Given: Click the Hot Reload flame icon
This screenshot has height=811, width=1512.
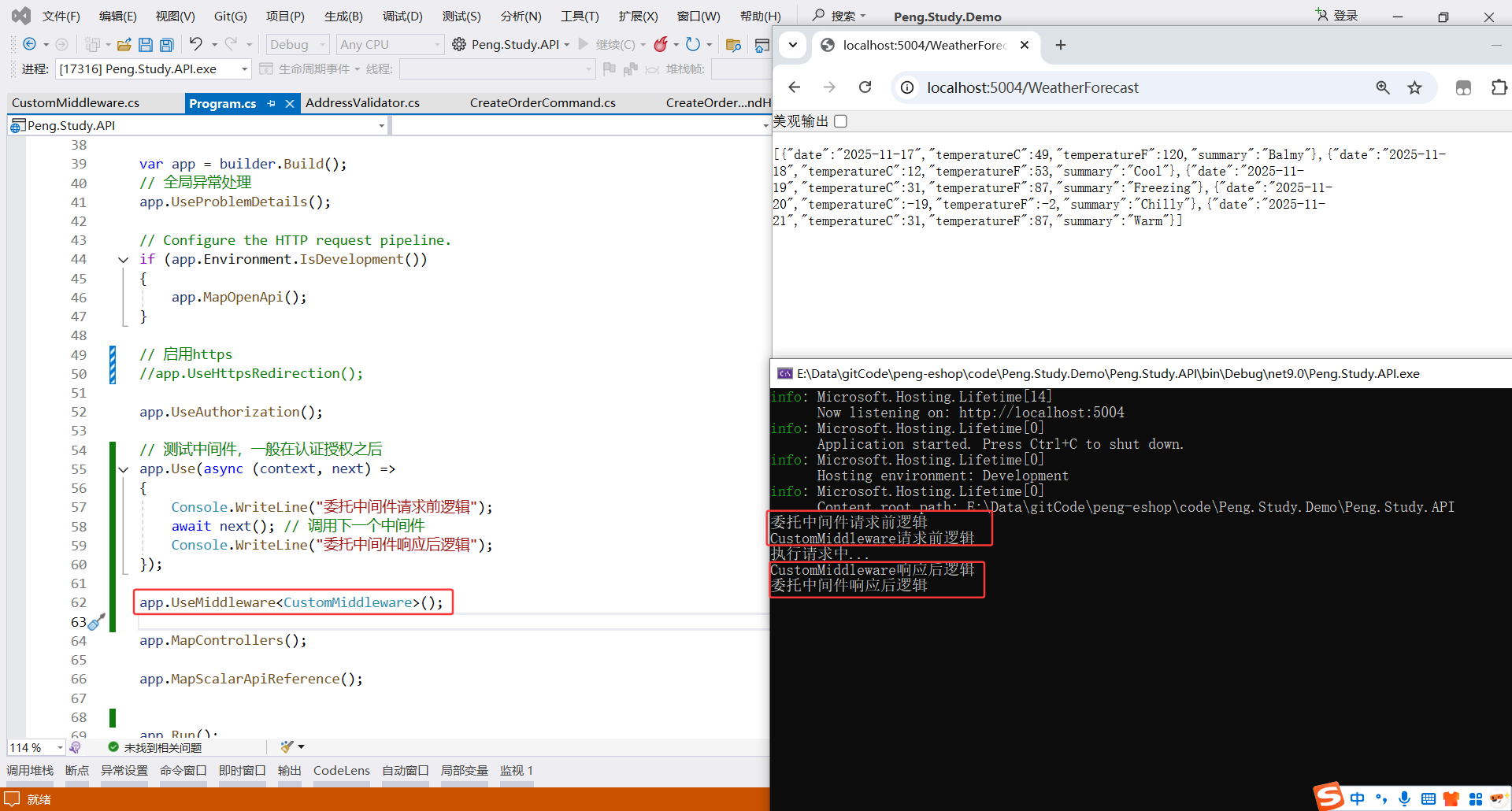Looking at the screenshot, I should (x=661, y=44).
